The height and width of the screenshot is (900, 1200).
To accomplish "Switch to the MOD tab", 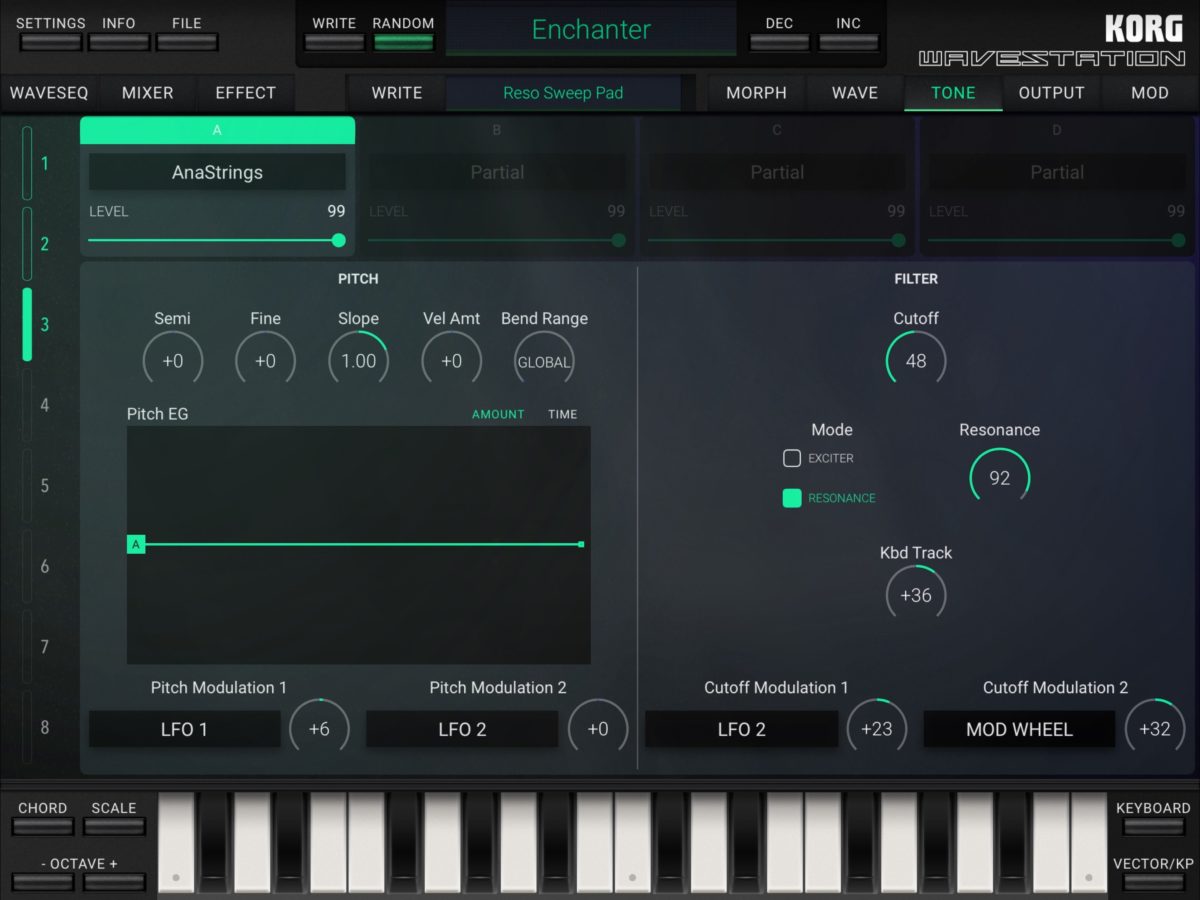I will [1150, 93].
